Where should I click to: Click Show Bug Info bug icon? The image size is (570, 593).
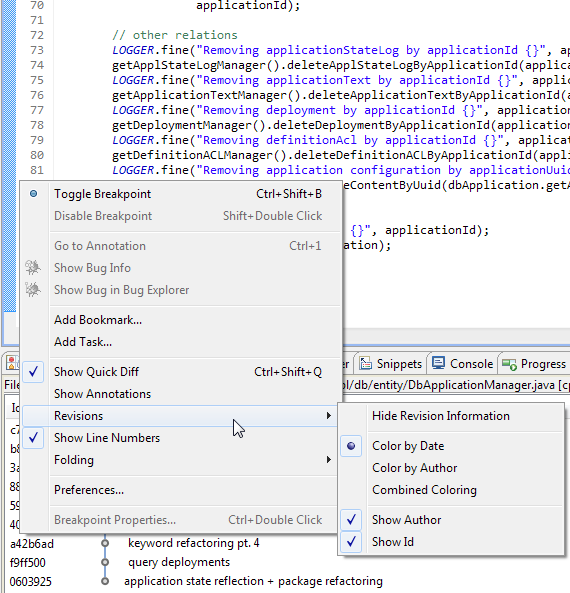click(x=33, y=267)
